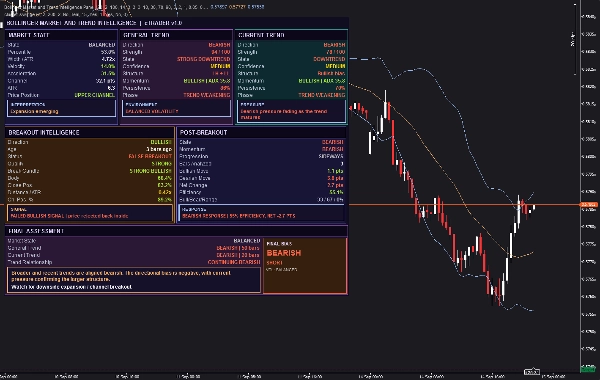600x380 pixels.
Task: Select the FAILED BULLISH SIGNAL message
Action: click(69, 216)
